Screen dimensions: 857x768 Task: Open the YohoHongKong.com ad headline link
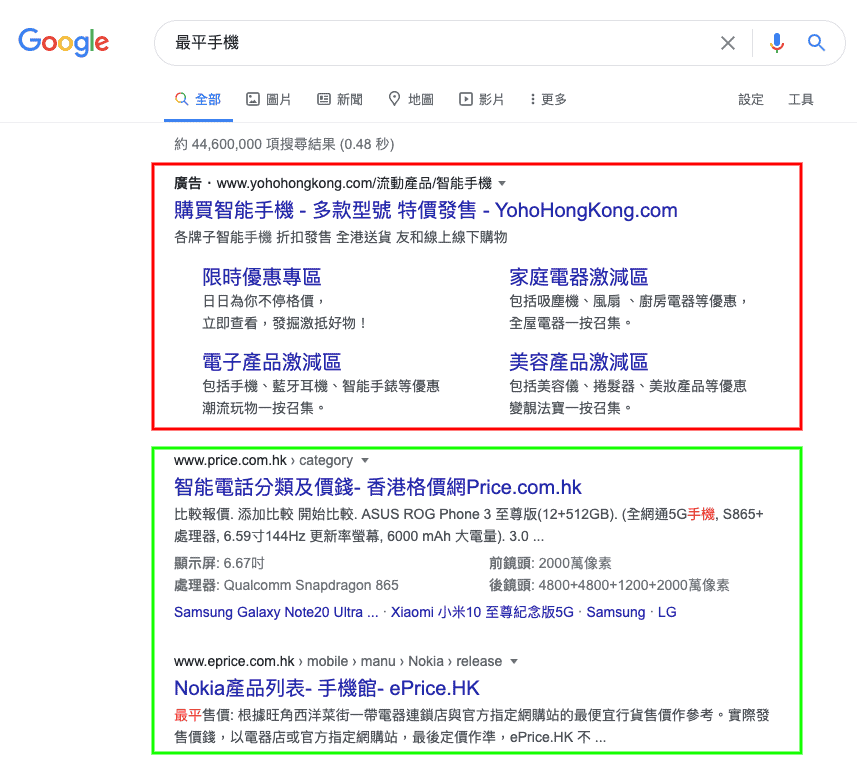coord(426,210)
